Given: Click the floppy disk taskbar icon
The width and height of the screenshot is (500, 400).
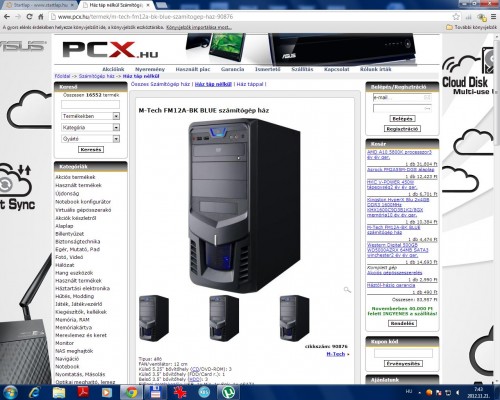Looking at the screenshot, I should pos(156,392).
